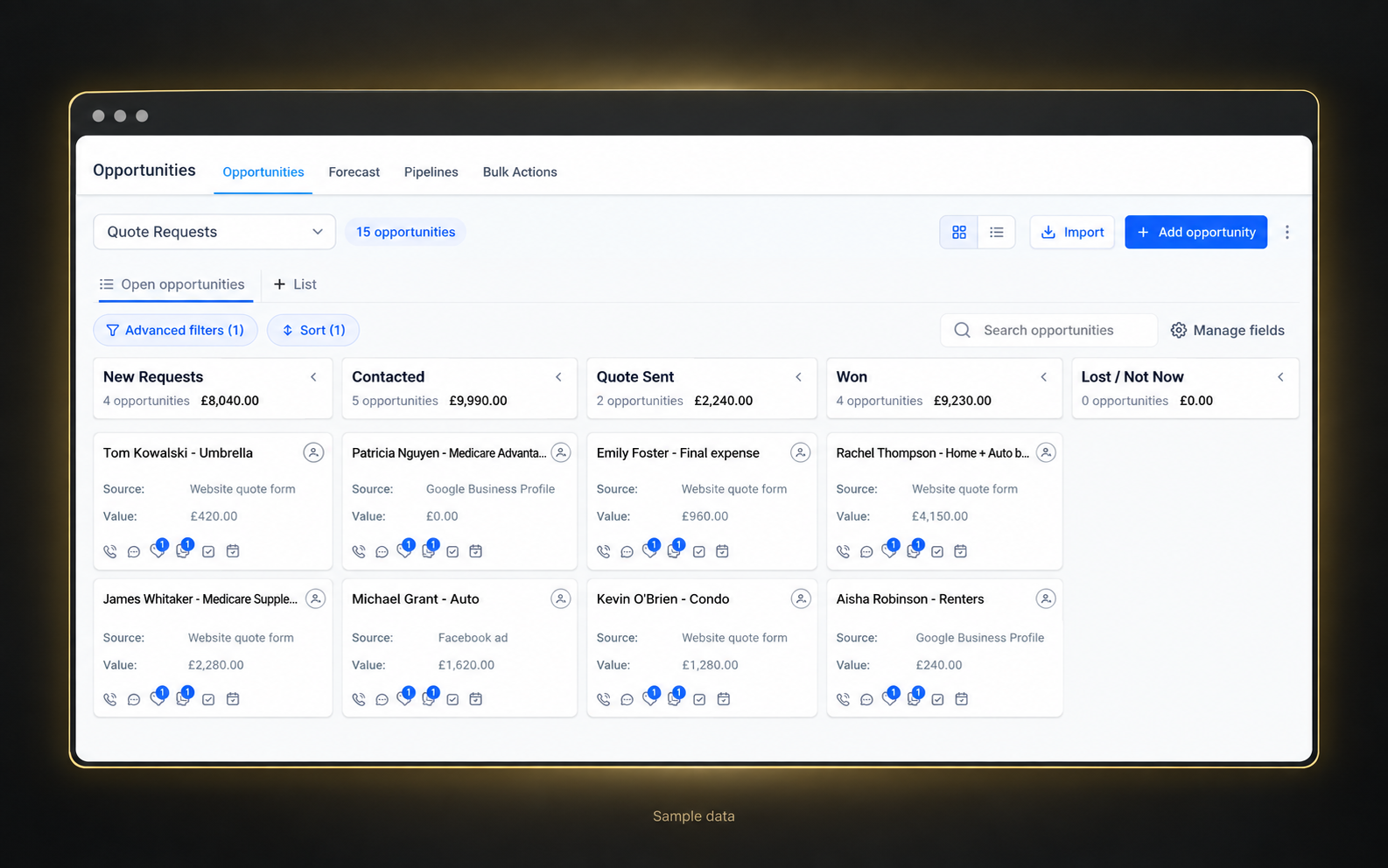1388x868 pixels.
Task: Open chat message icon on Tom Kowalski card
Action: click(134, 552)
